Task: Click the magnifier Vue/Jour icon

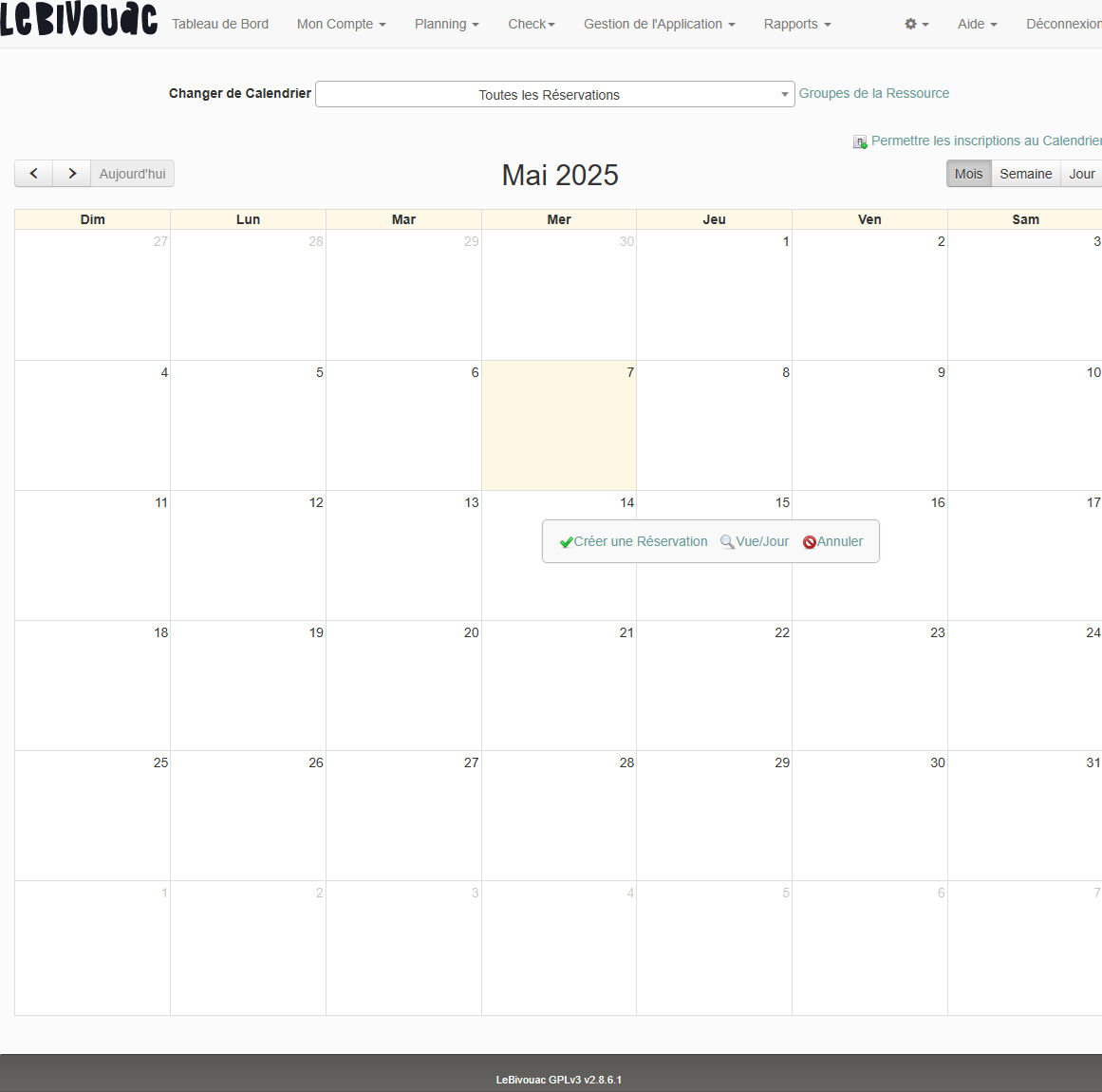Action: pyautogui.click(x=727, y=542)
